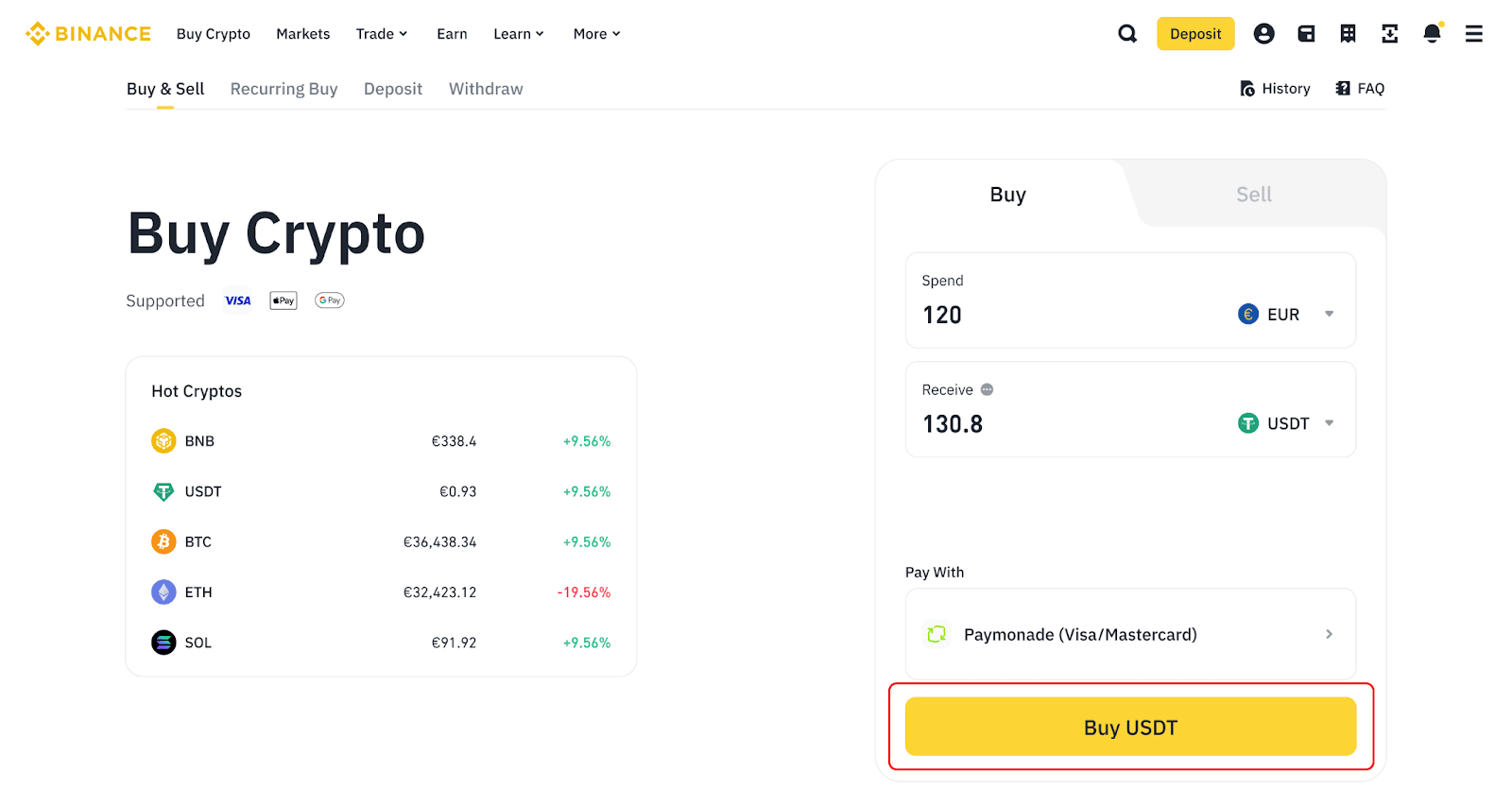This screenshot has width=1512, height=806.
Task: Open the user profile account icon
Action: point(1263,34)
